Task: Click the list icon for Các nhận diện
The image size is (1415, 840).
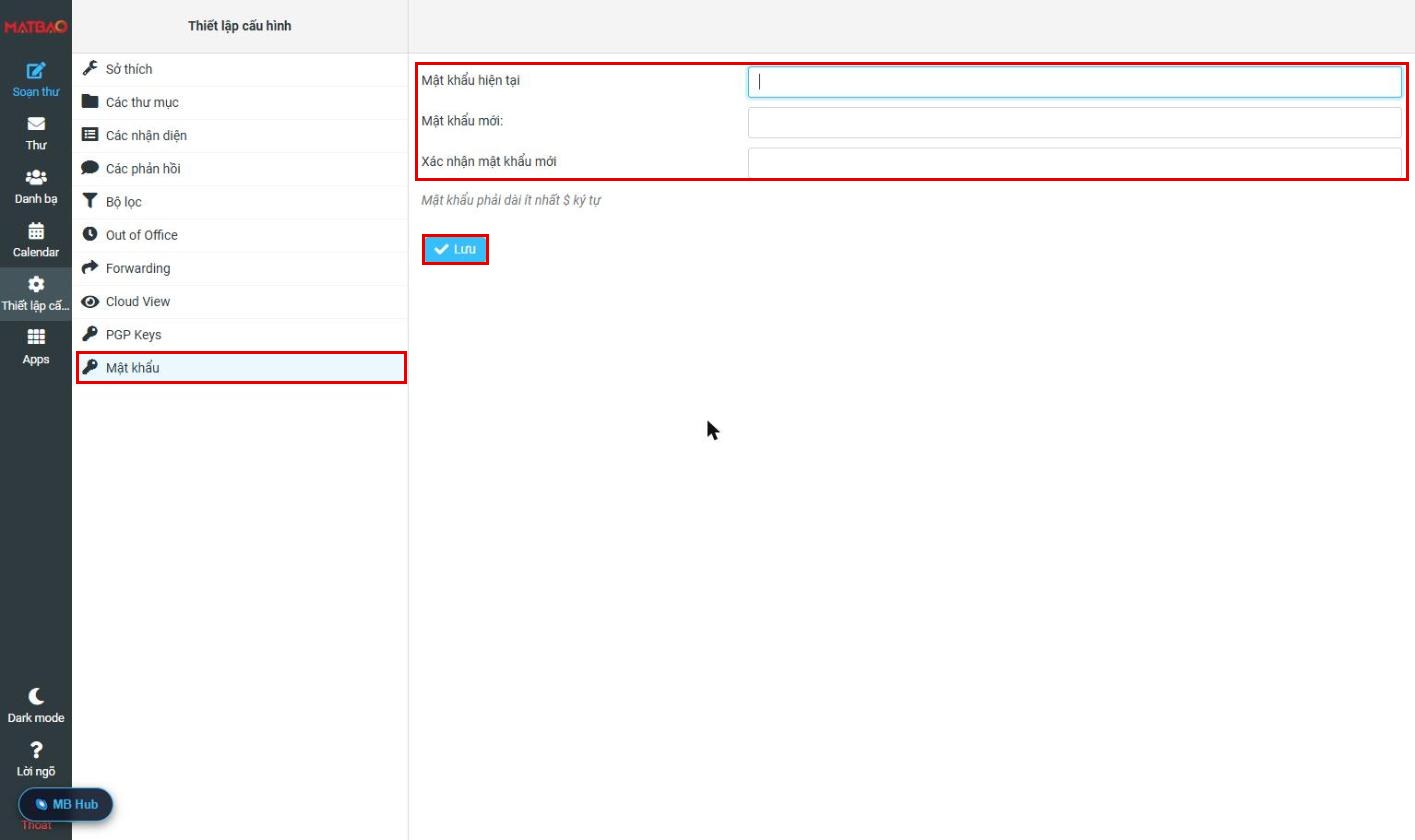Action: (x=90, y=135)
